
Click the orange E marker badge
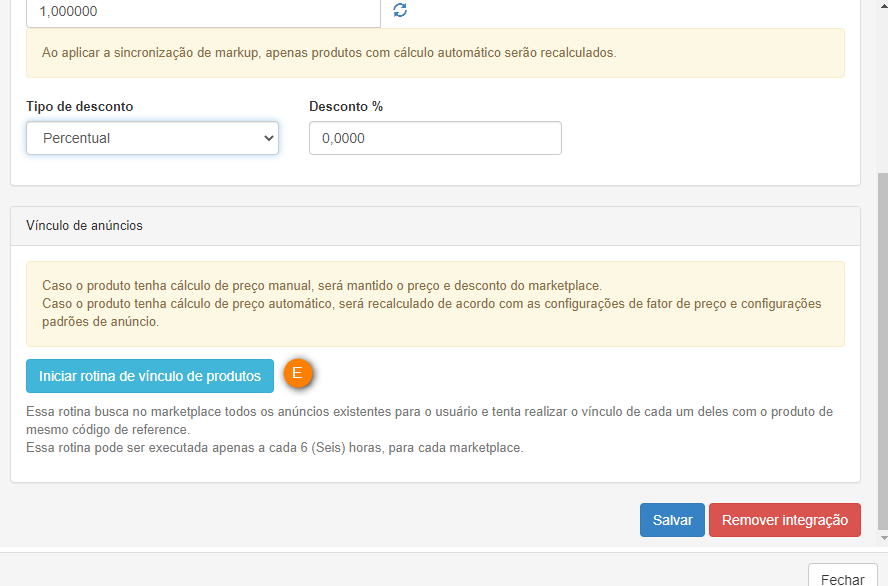297,373
